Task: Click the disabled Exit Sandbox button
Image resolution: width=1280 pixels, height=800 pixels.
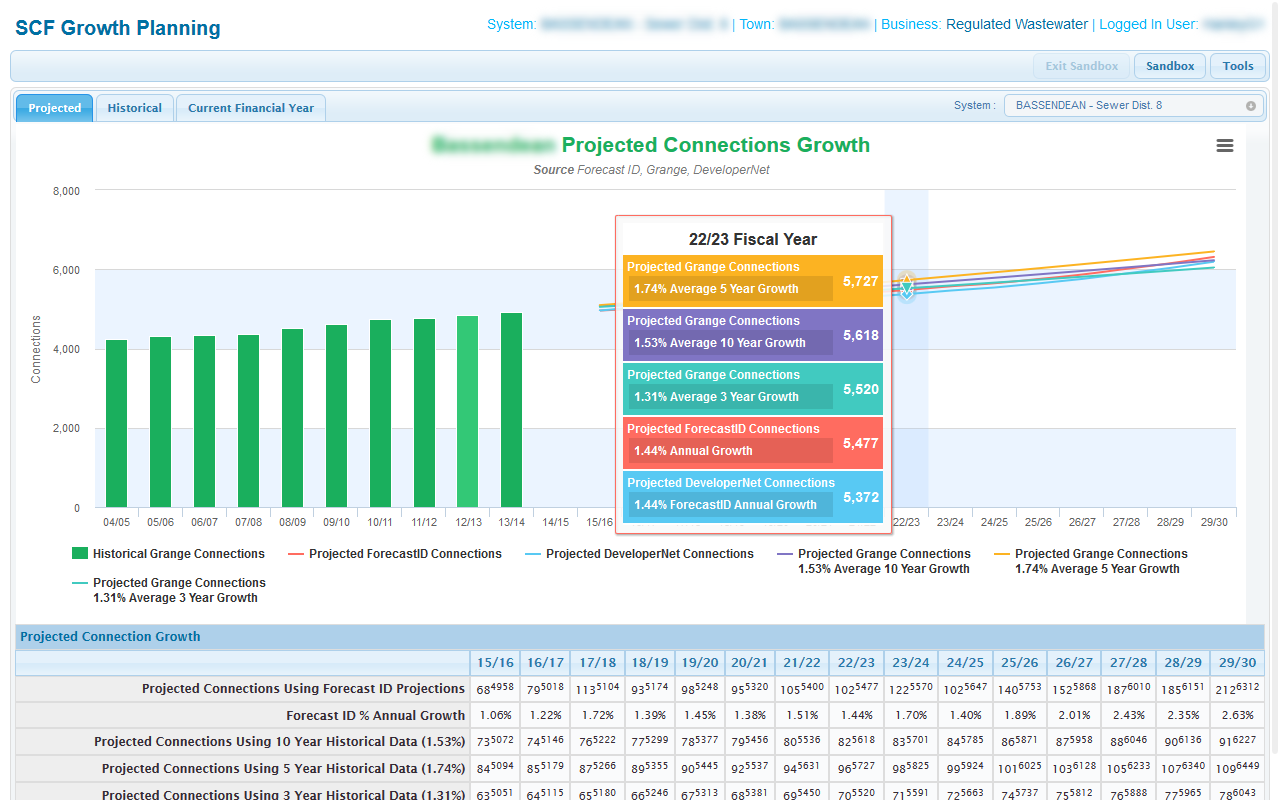Action: click(1082, 66)
